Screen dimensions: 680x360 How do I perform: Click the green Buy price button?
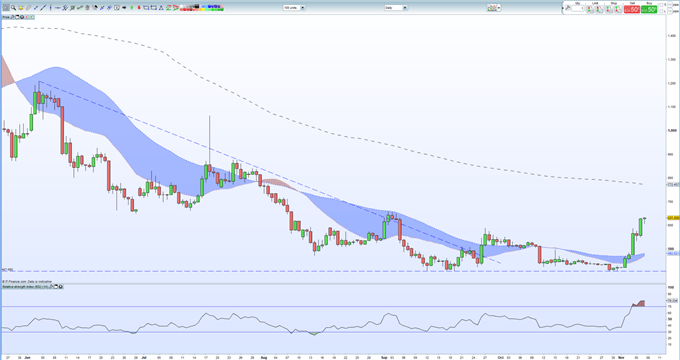[x=649, y=9]
